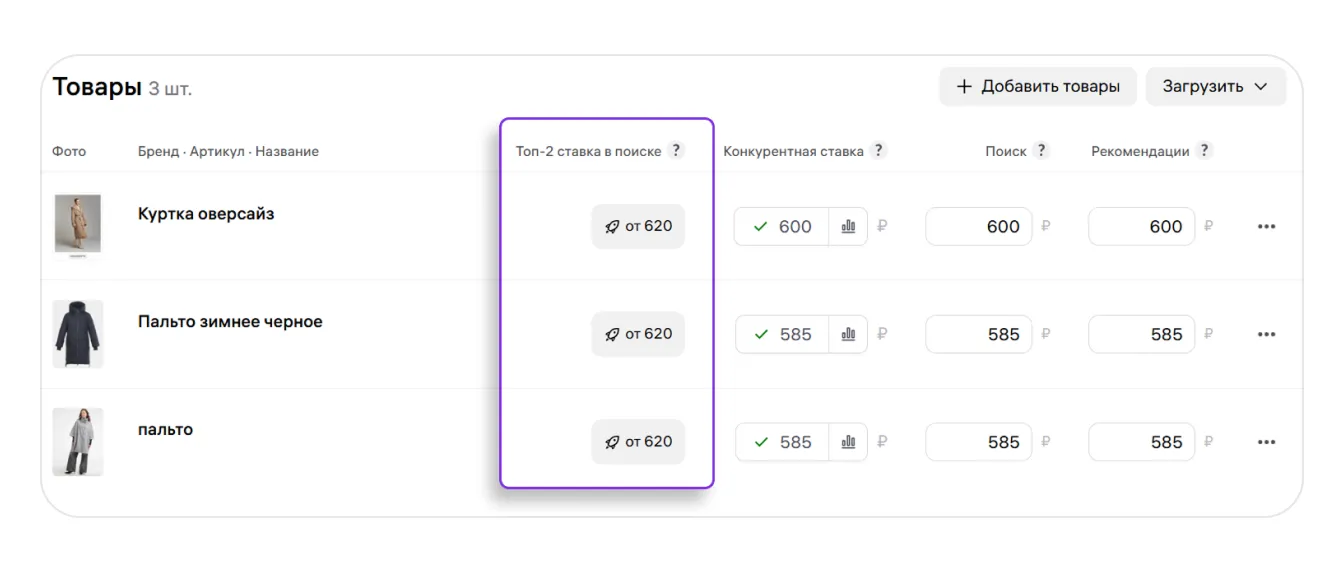The width and height of the screenshot is (1344, 572).
Task: Open the Куртка оверсайз product photo
Action: click(x=77, y=226)
